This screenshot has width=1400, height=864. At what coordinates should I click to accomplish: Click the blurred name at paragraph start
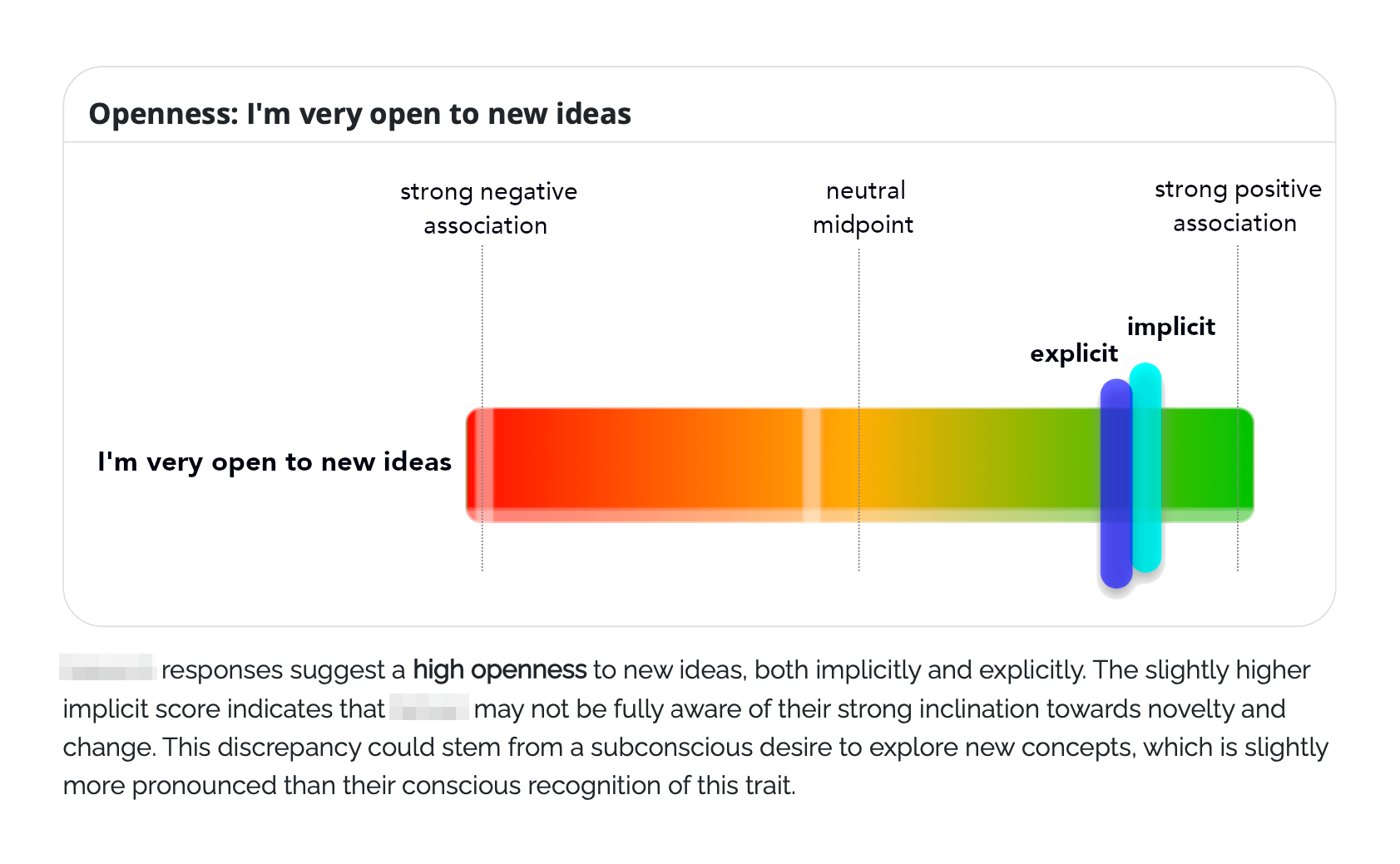coord(107,667)
